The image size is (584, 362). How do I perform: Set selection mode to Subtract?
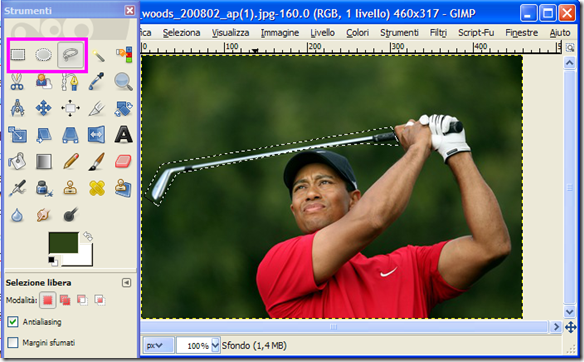[82, 300]
